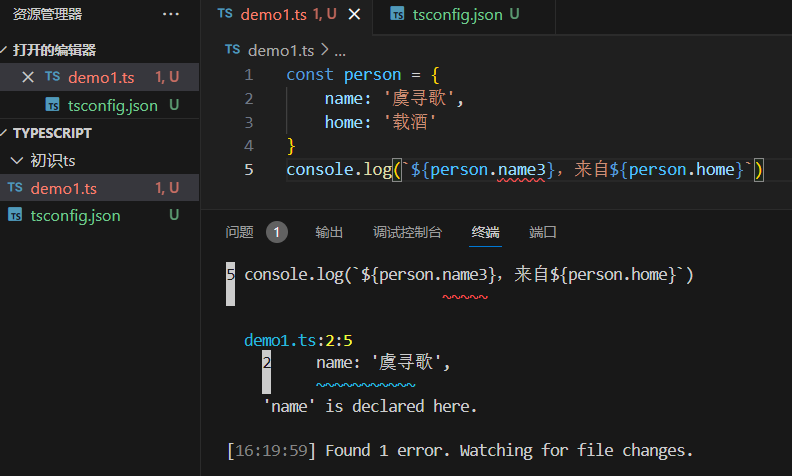Click person.home expression in editor line 5
This screenshot has width=792, height=476.
coord(682,169)
